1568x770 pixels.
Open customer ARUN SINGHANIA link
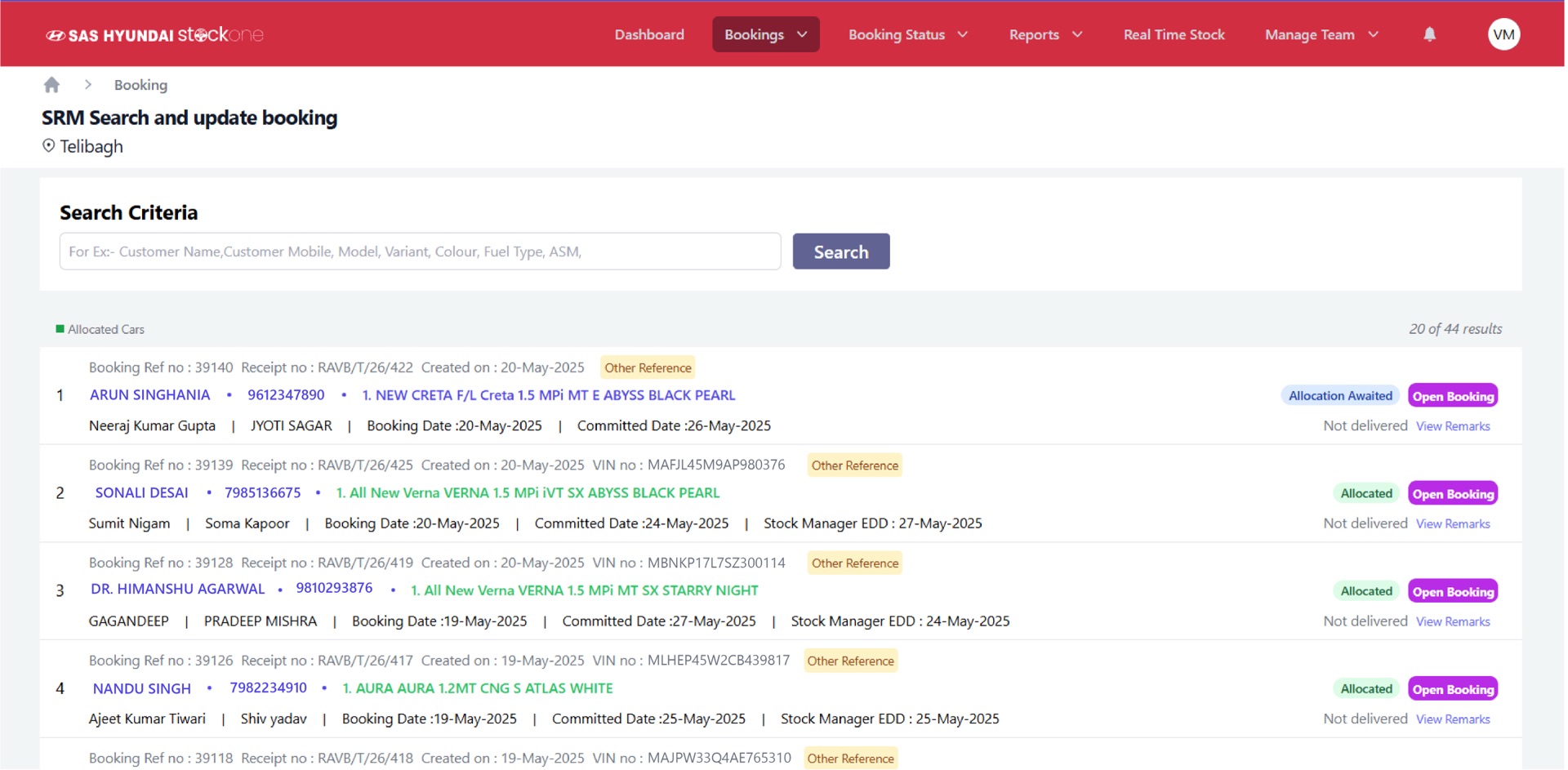click(x=149, y=395)
